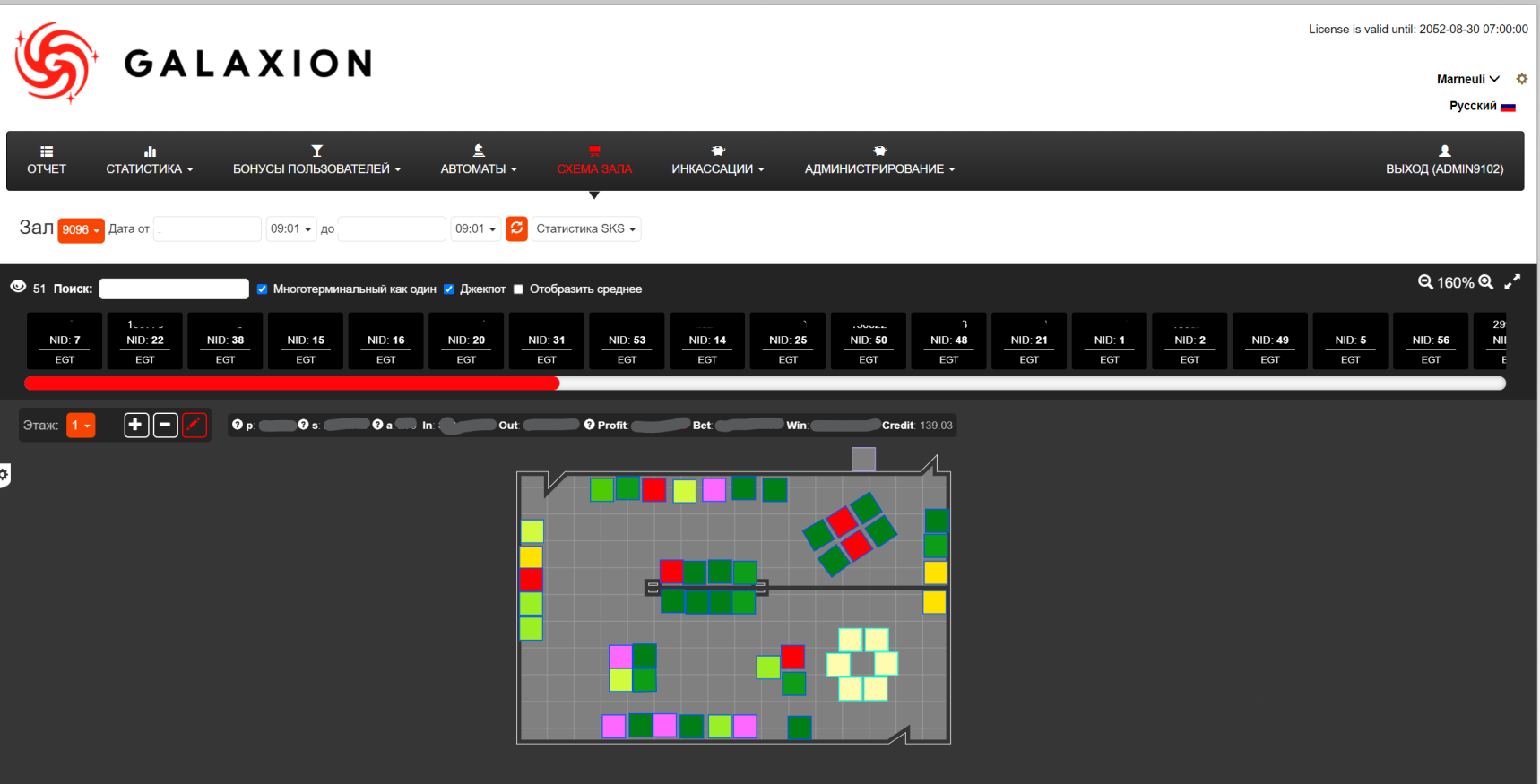The image size is (1540, 784).
Task: Open the left edge settings gear
Action: point(4,474)
